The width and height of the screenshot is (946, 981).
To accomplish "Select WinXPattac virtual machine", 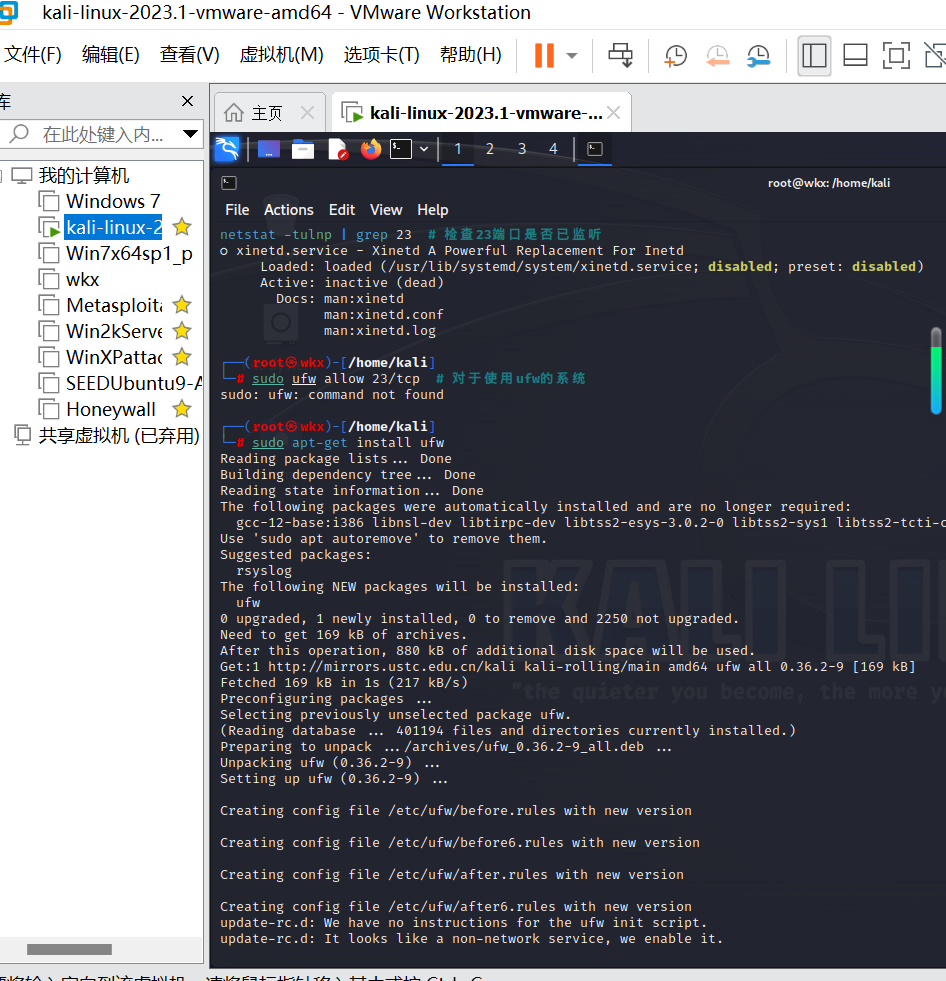I will tap(114, 357).
